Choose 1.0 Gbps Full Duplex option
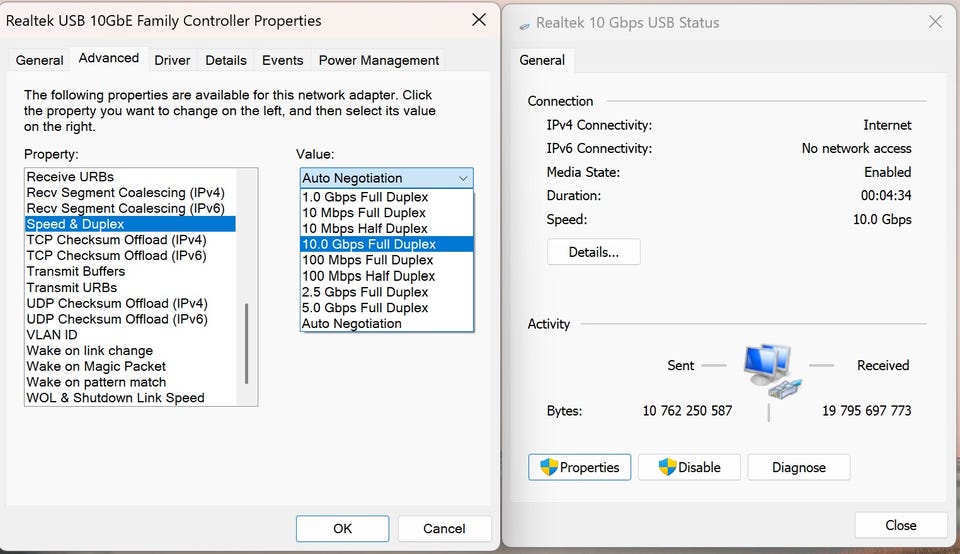The width and height of the screenshot is (960, 554). (x=386, y=197)
